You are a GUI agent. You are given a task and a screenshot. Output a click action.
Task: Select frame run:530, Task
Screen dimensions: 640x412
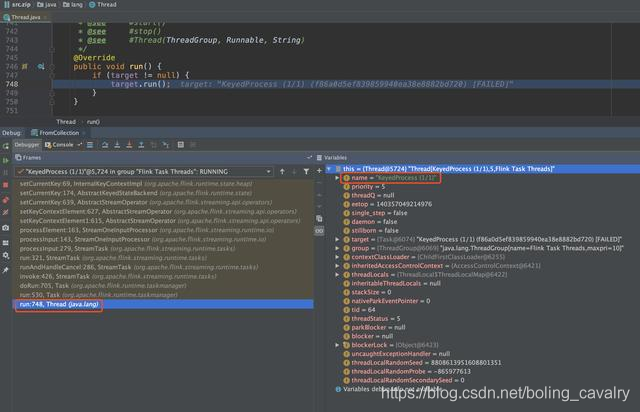[x=163, y=295]
